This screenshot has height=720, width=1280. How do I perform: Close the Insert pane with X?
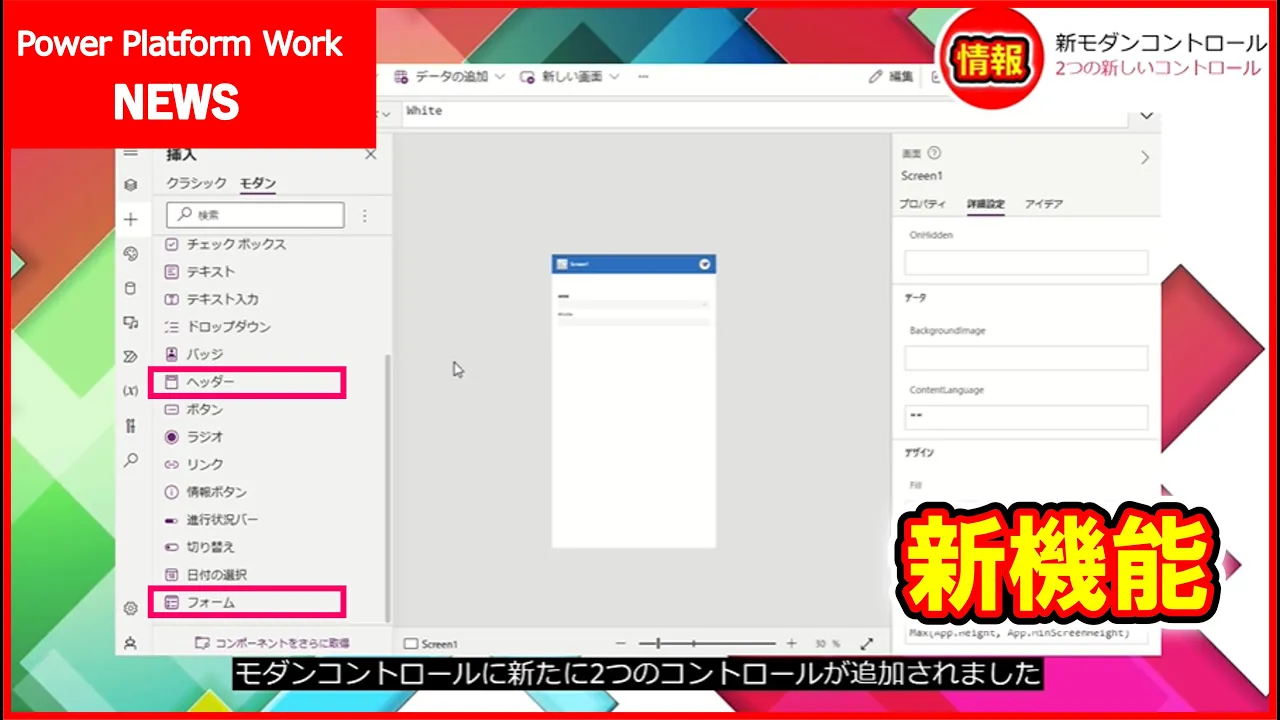[371, 154]
